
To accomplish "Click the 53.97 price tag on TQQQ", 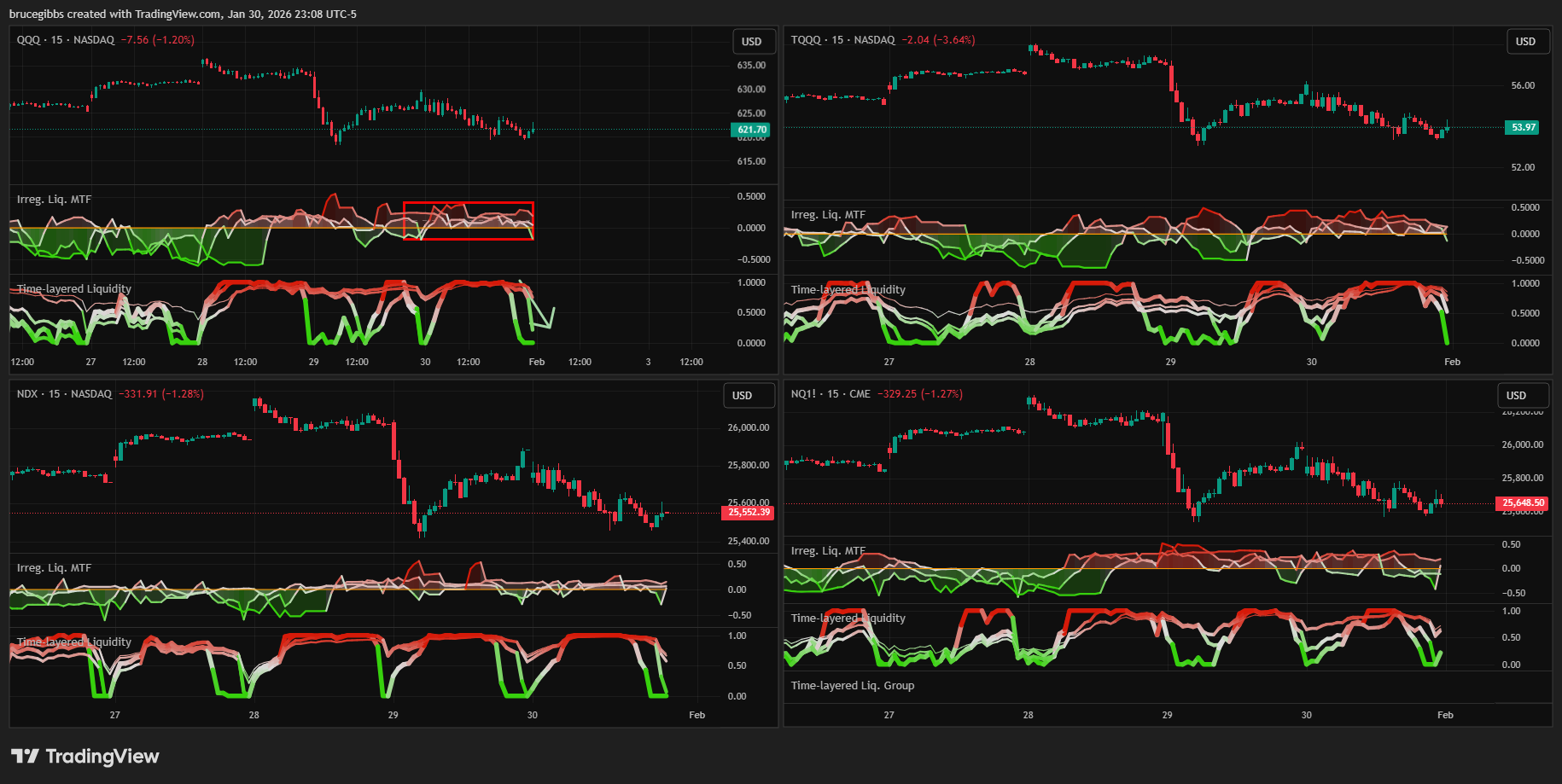I will (x=1523, y=127).
